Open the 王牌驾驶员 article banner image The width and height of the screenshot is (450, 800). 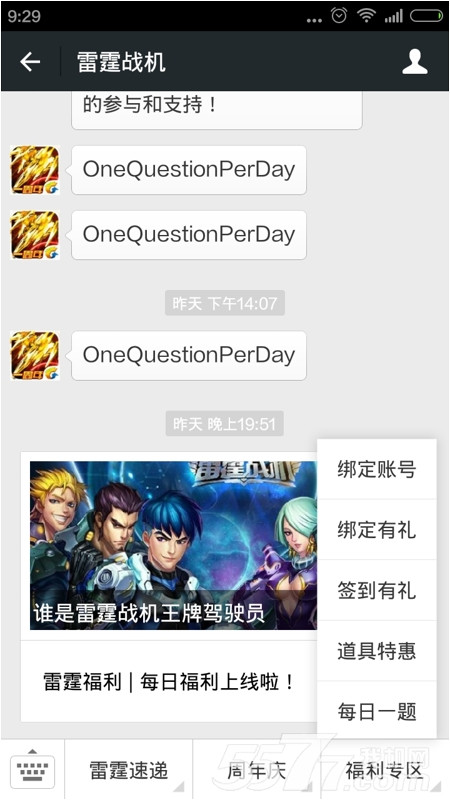(x=173, y=545)
